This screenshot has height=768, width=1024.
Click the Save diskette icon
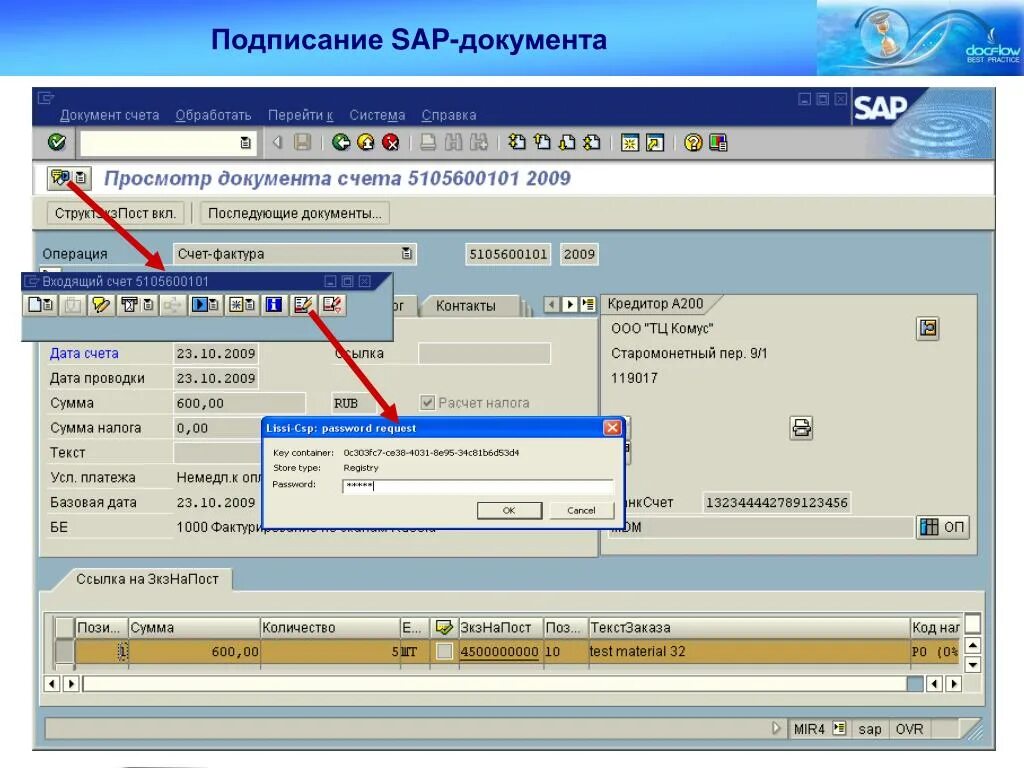(302, 142)
